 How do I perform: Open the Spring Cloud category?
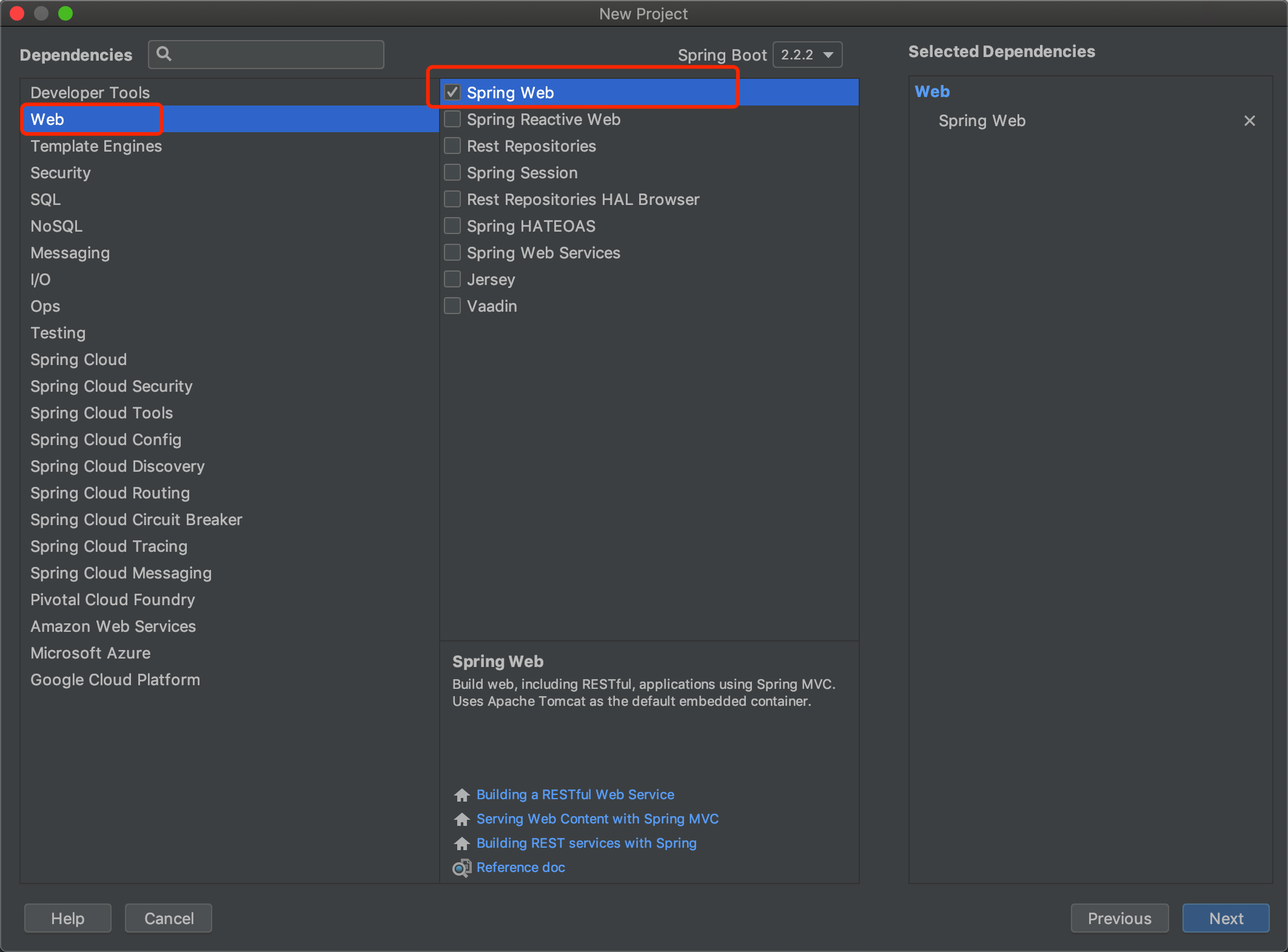coord(229,359)
